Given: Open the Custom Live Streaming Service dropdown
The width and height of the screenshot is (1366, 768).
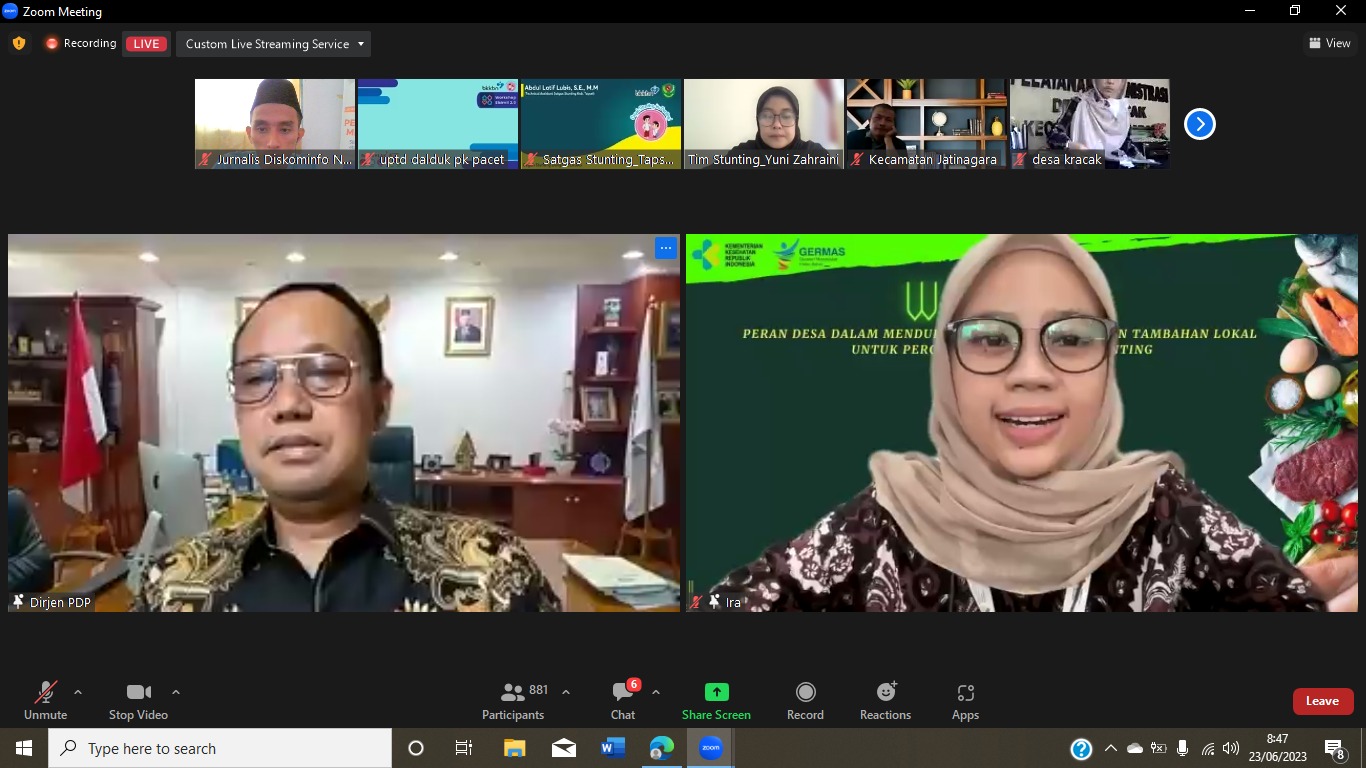Looking at the screenshot, I should [272, 43].
